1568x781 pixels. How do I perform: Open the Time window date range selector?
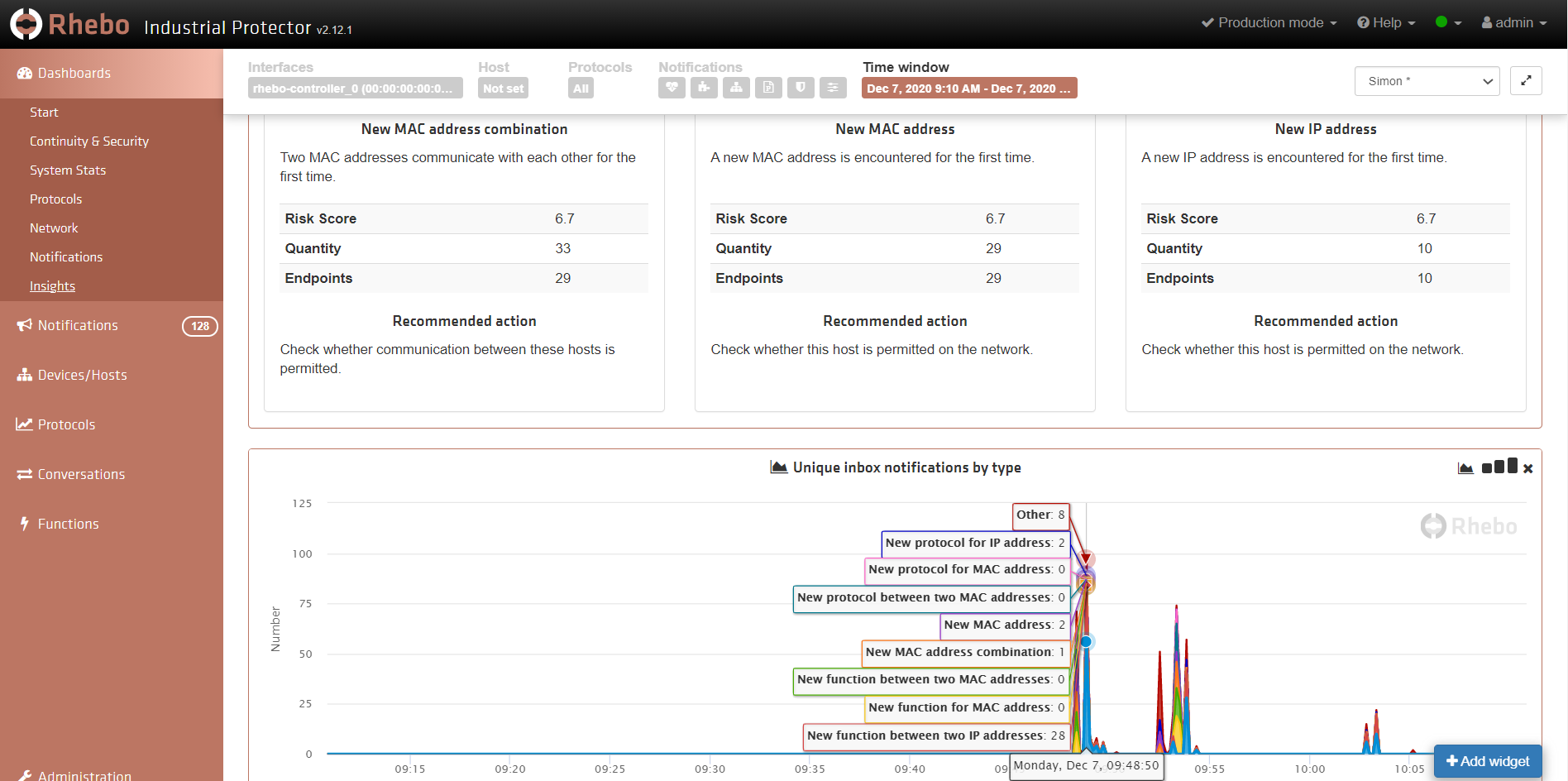968,89
